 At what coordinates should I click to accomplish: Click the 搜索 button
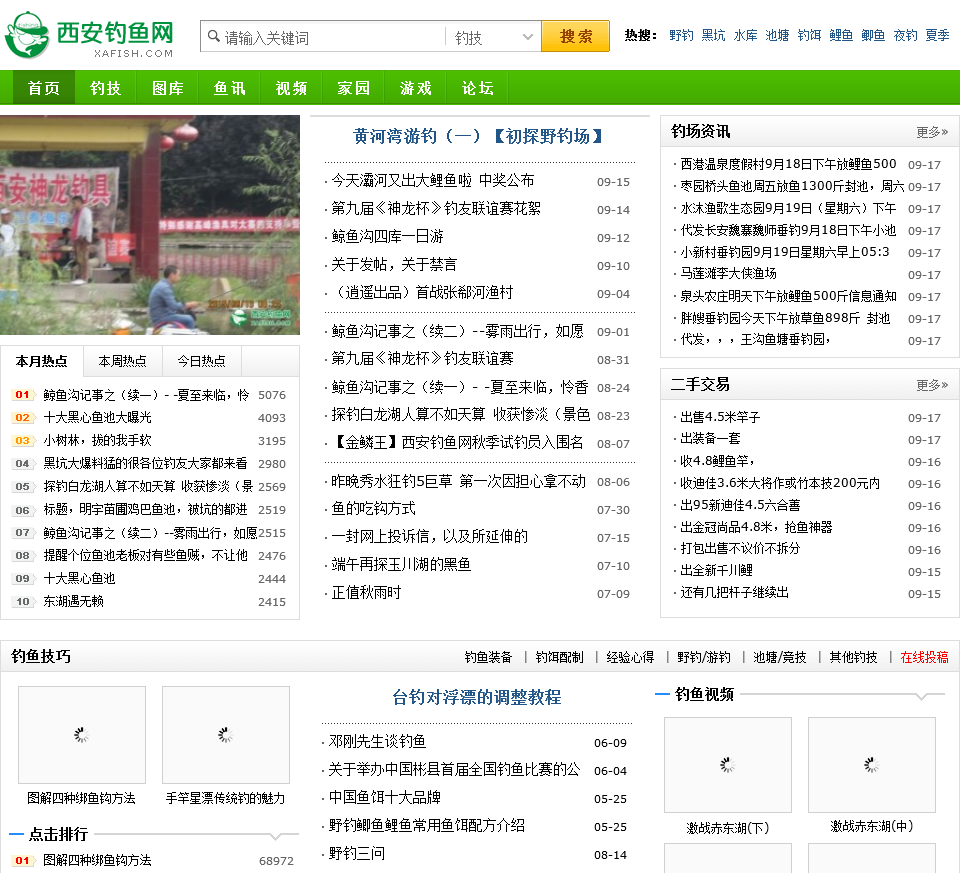pos(576,36)
